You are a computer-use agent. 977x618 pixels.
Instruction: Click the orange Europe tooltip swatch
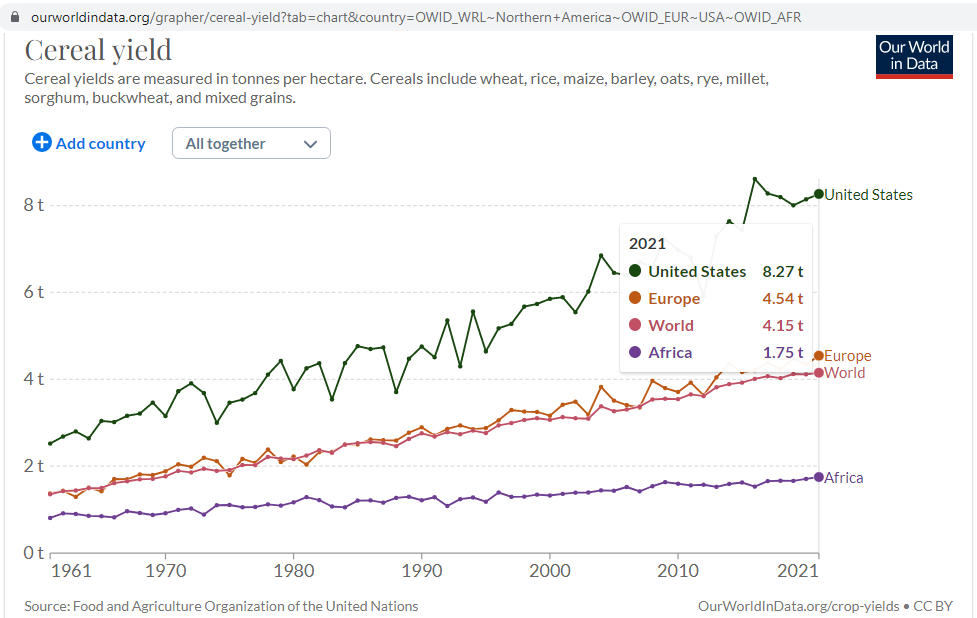tap(635, 298)
